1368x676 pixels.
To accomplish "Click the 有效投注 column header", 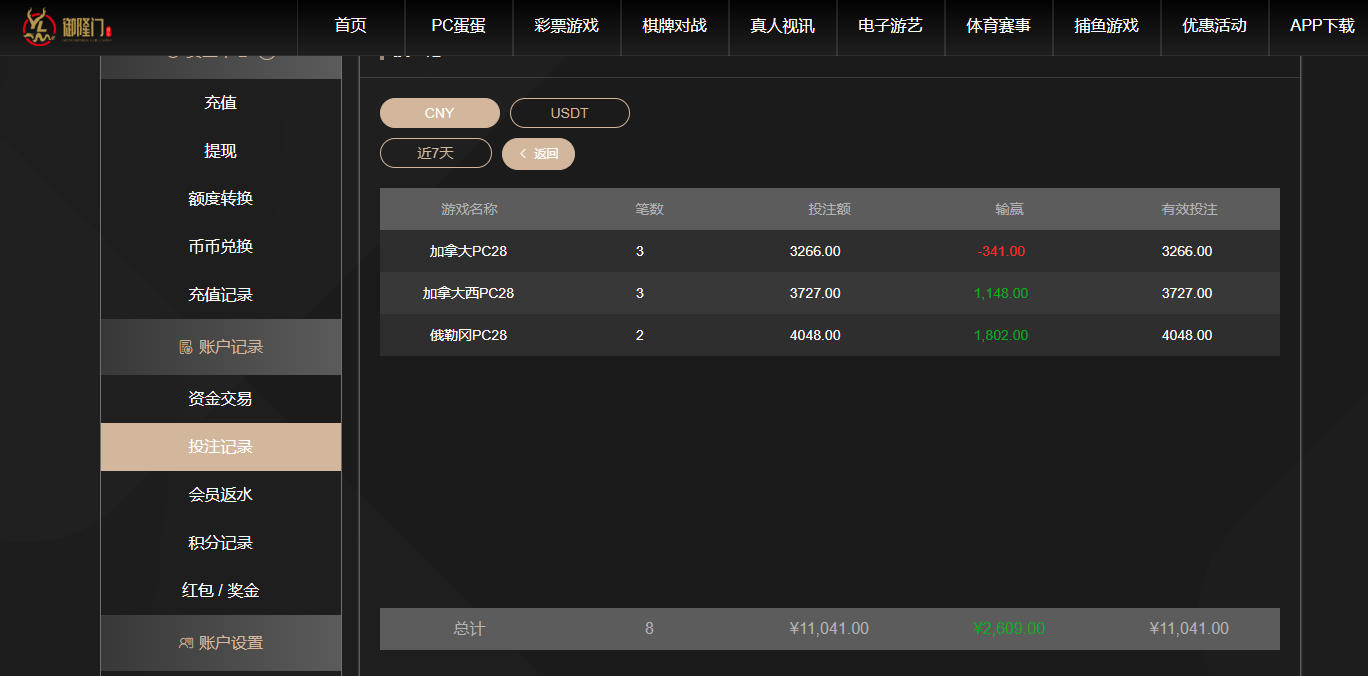I will click(x=1189, y=209).
